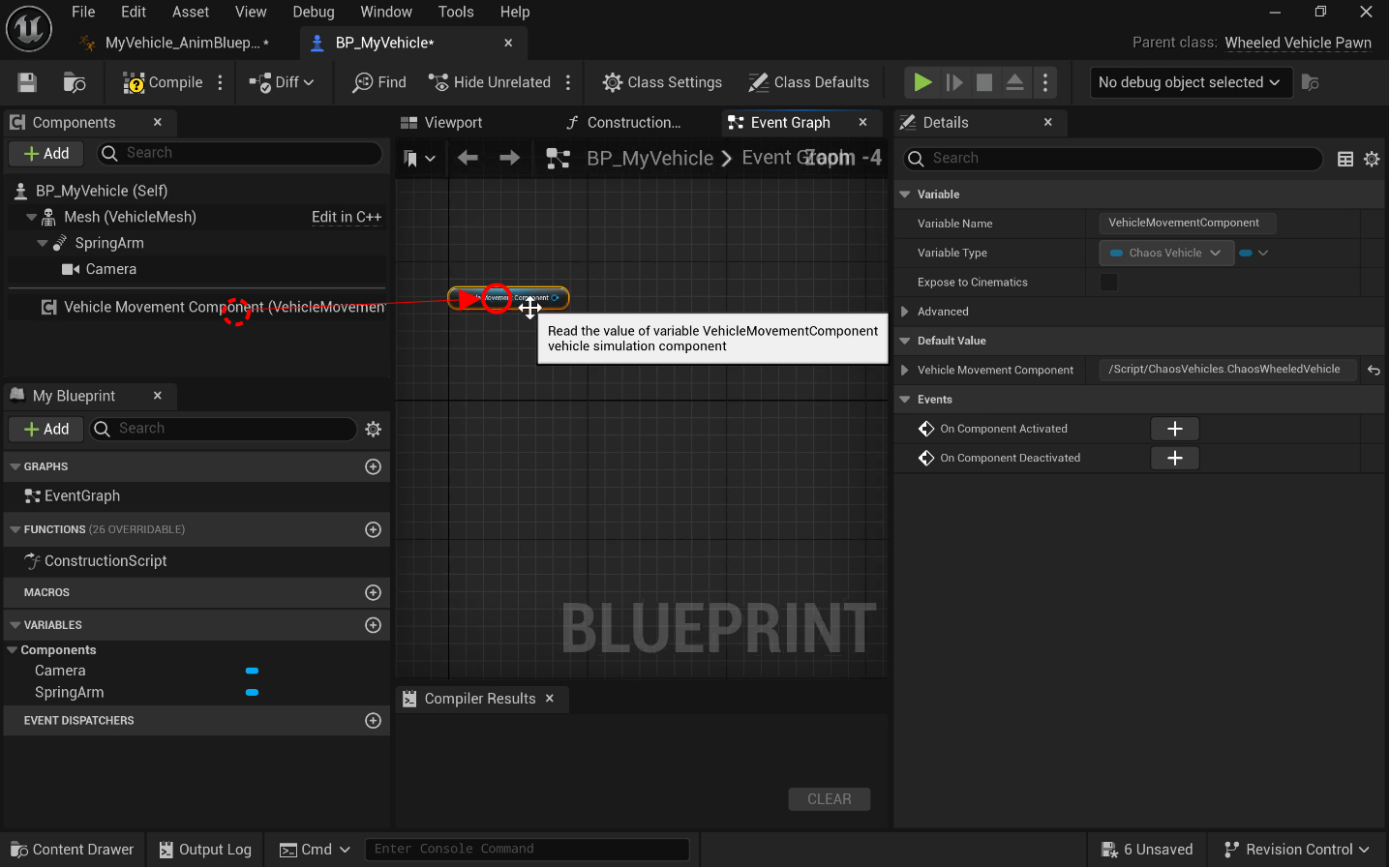Switch to the Viewport tab
Image resolution: width=1390 pixels, height=868 pixels.
point(441,122)
